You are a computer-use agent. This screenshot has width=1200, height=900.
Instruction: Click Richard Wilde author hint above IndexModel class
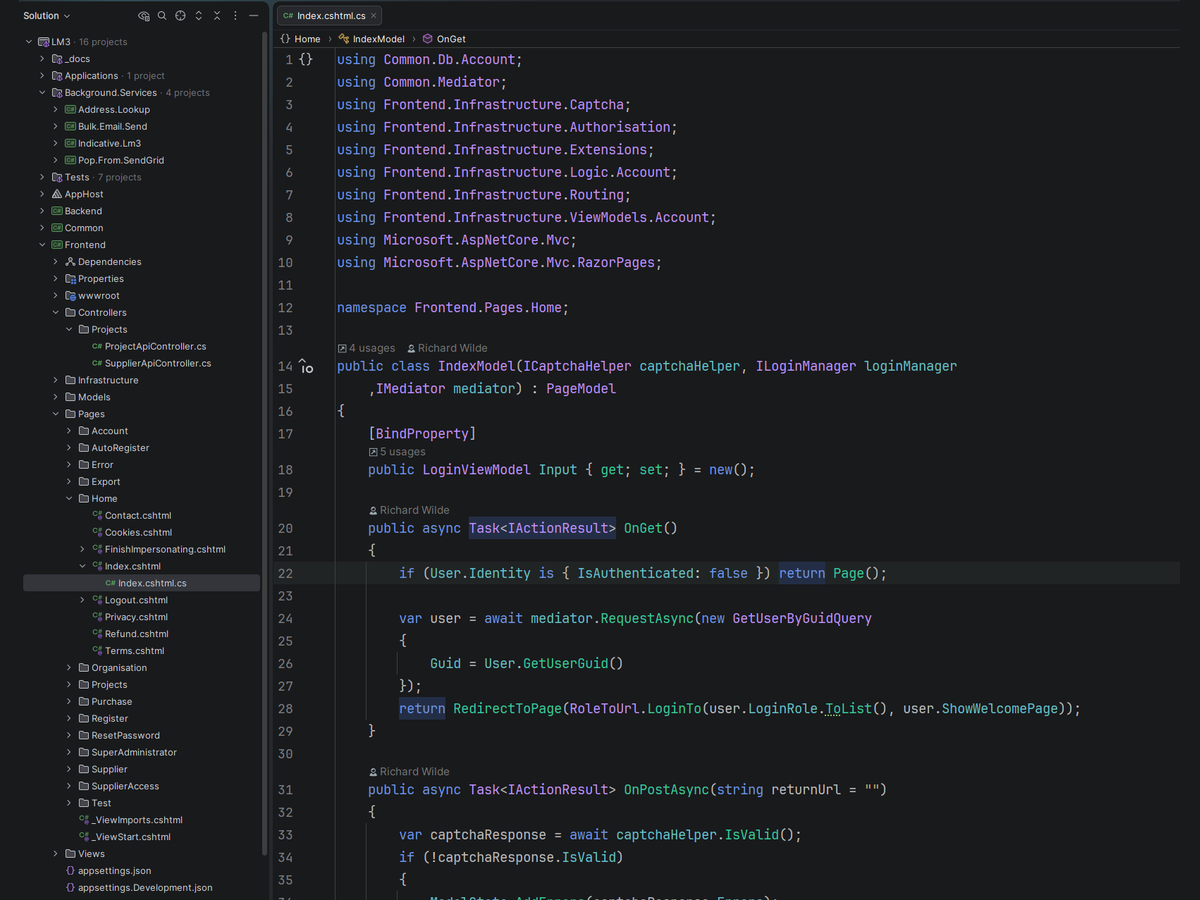[x=447, y=348]
